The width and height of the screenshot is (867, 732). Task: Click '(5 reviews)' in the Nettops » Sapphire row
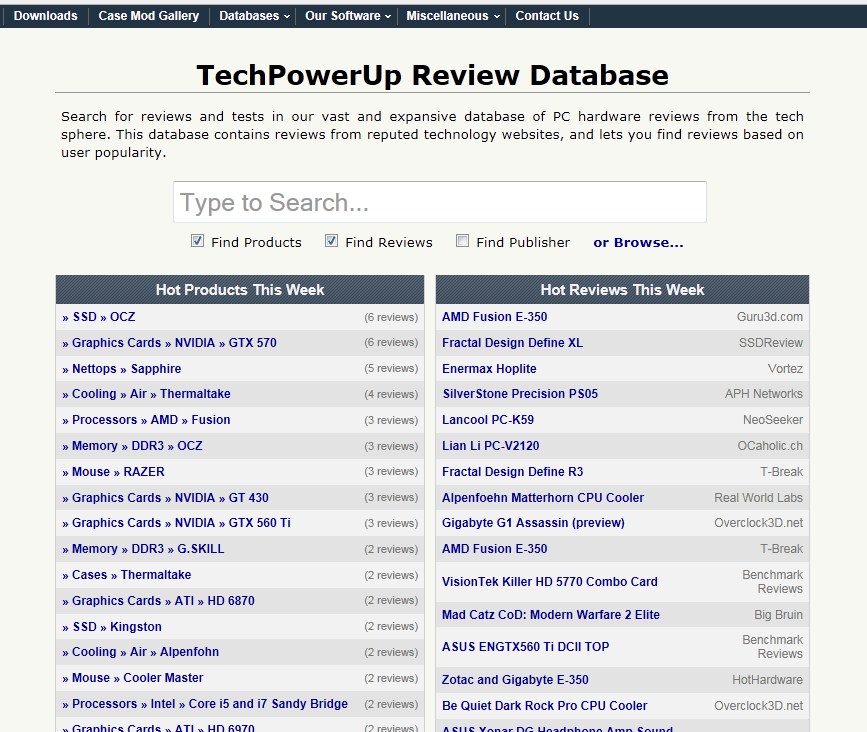[x=391, y=368]
